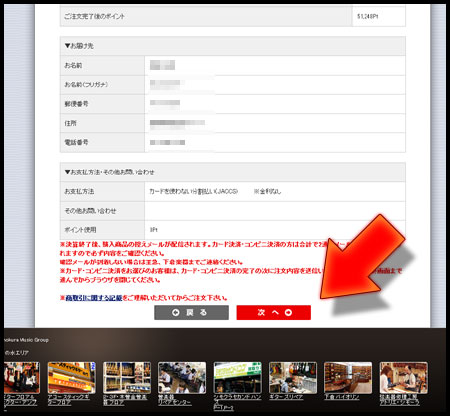450x416 pixels.
Task: Open the red electric guitars floor thumbnail
Action: [21, 378]
